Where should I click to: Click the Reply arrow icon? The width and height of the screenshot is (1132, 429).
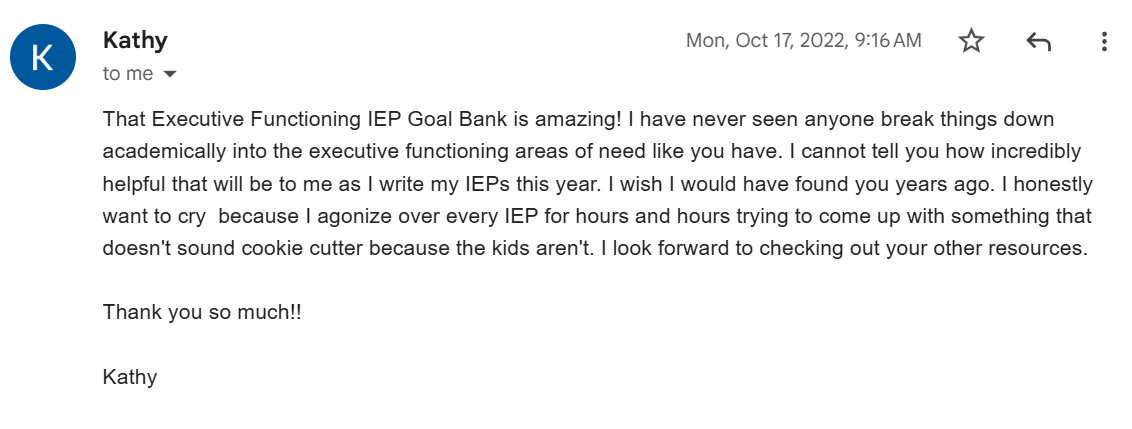pyautogui.click(x=1038, y=41)
